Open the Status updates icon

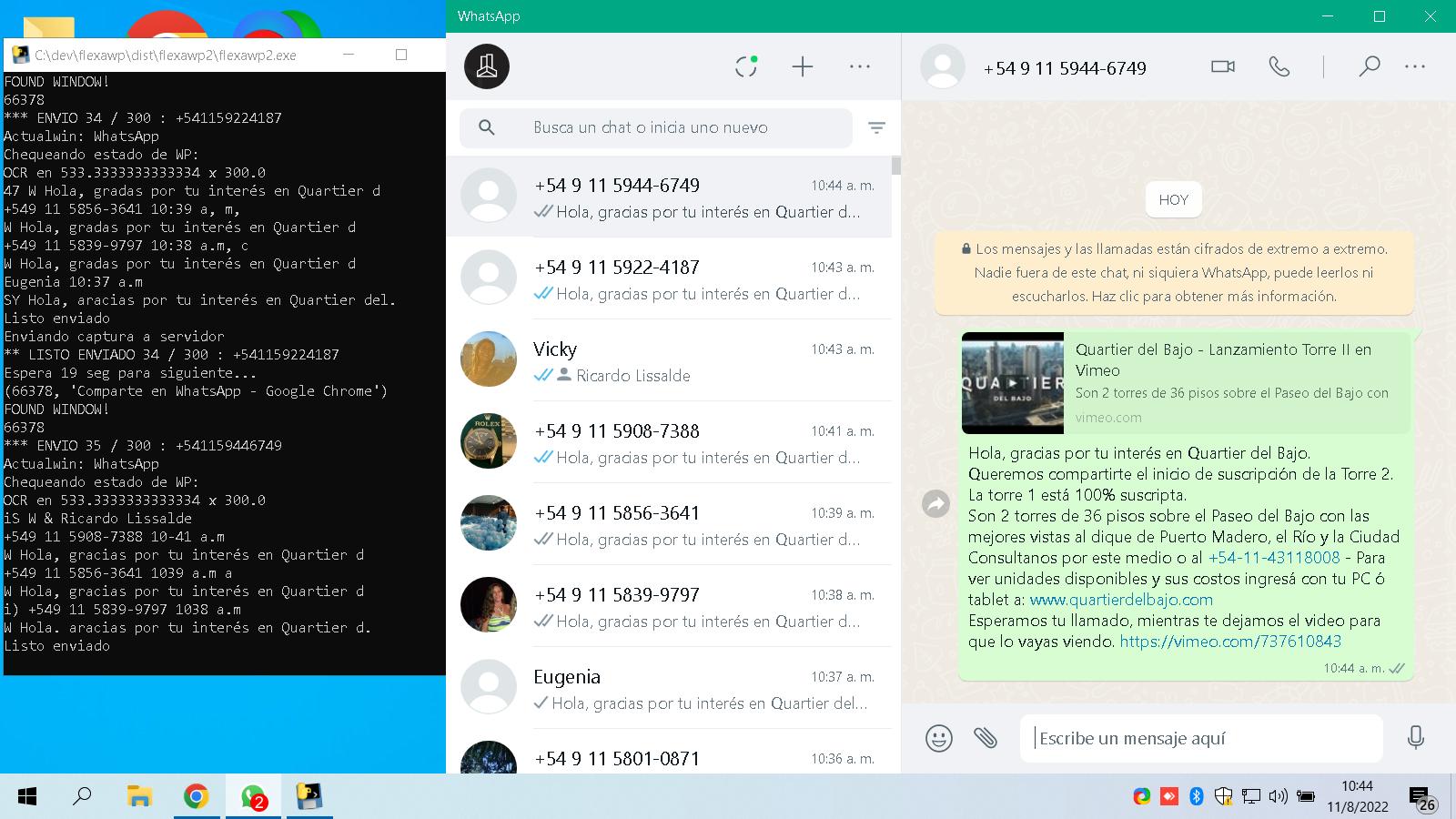click(x=746, y=66)
